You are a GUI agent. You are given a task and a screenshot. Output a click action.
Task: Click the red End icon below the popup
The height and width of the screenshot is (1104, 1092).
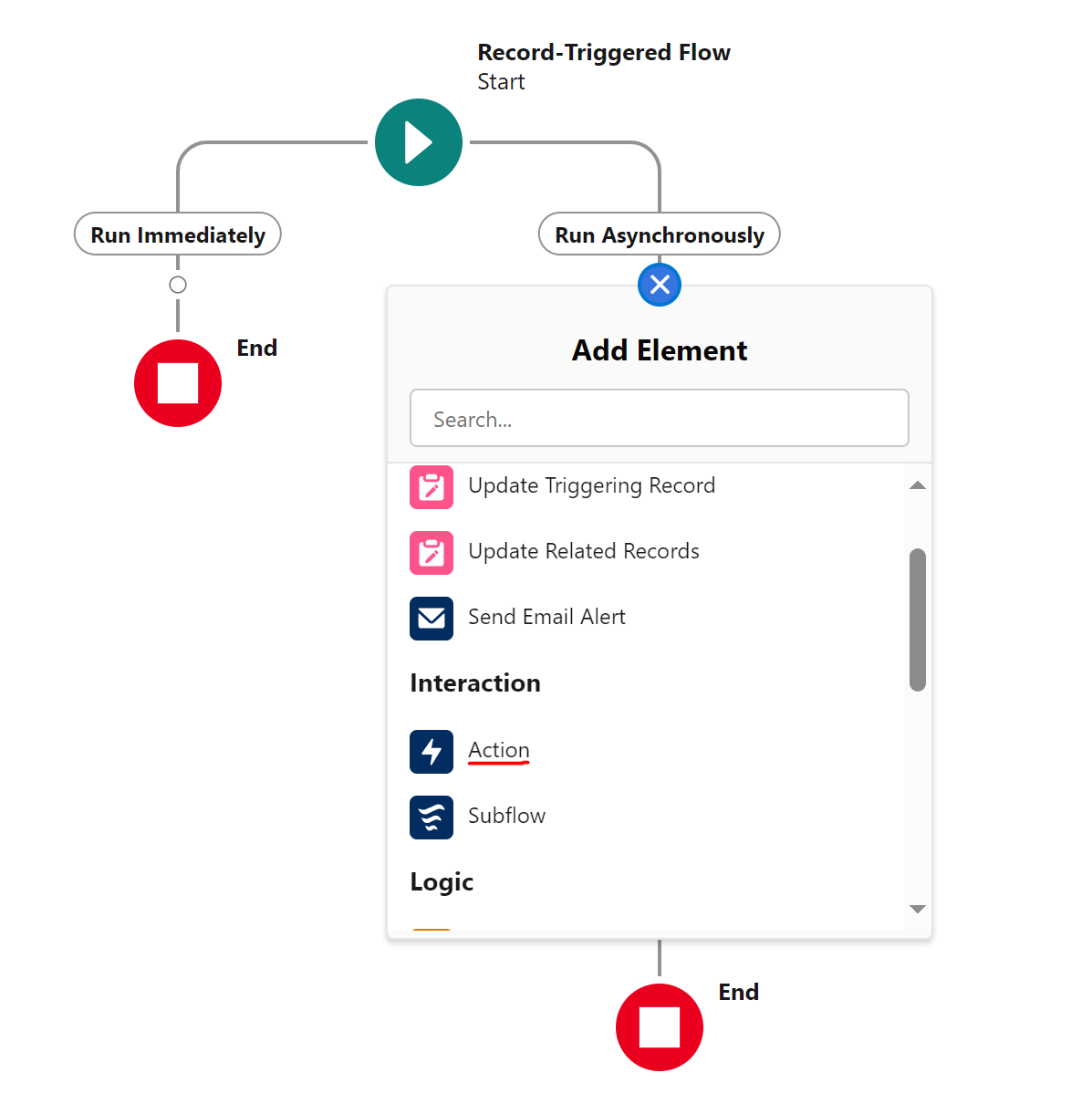tap(660, 1026)
